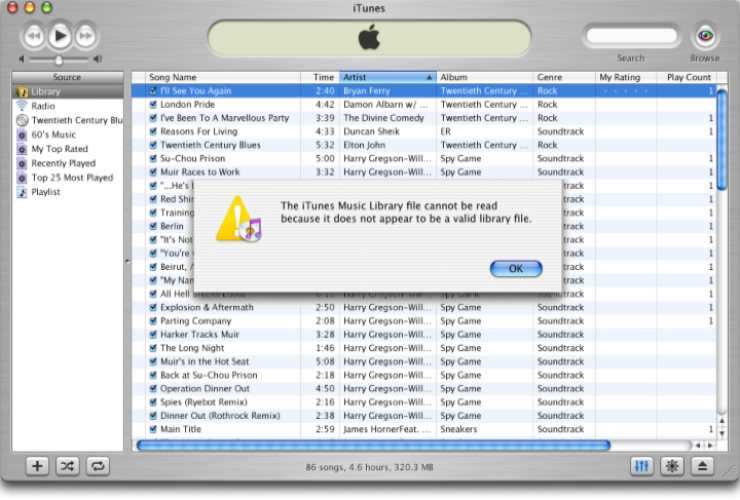
Task: Click the Search input field
Action: (x=631, y=36)
